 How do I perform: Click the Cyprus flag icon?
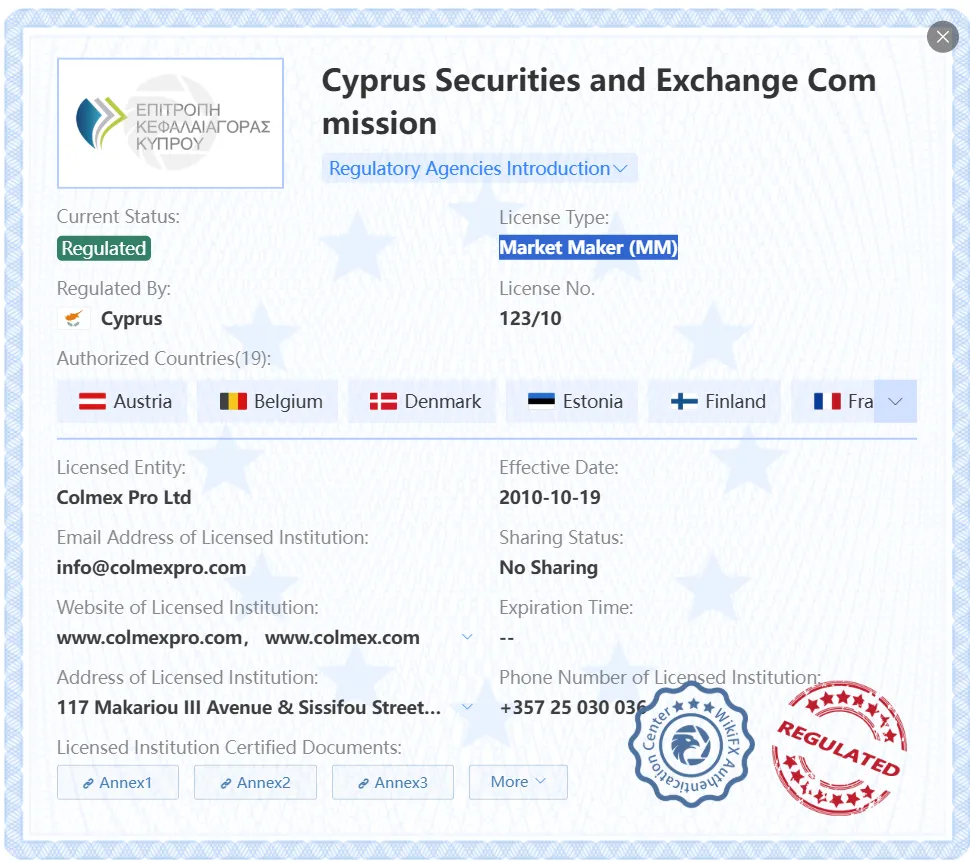coord(74,319)
